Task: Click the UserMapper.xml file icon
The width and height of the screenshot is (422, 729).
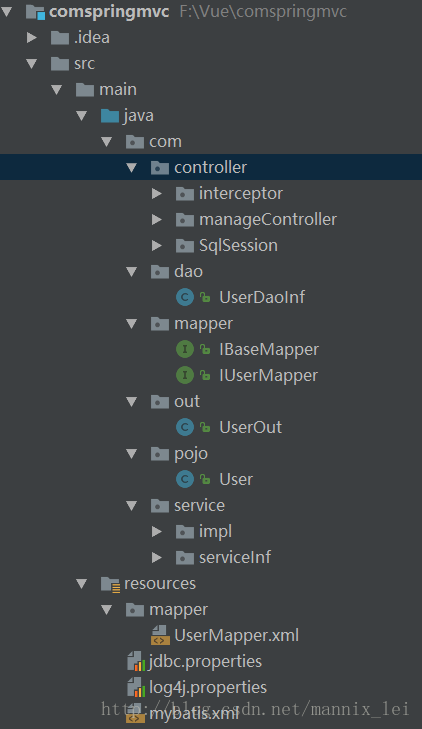Action: [160, 635]
